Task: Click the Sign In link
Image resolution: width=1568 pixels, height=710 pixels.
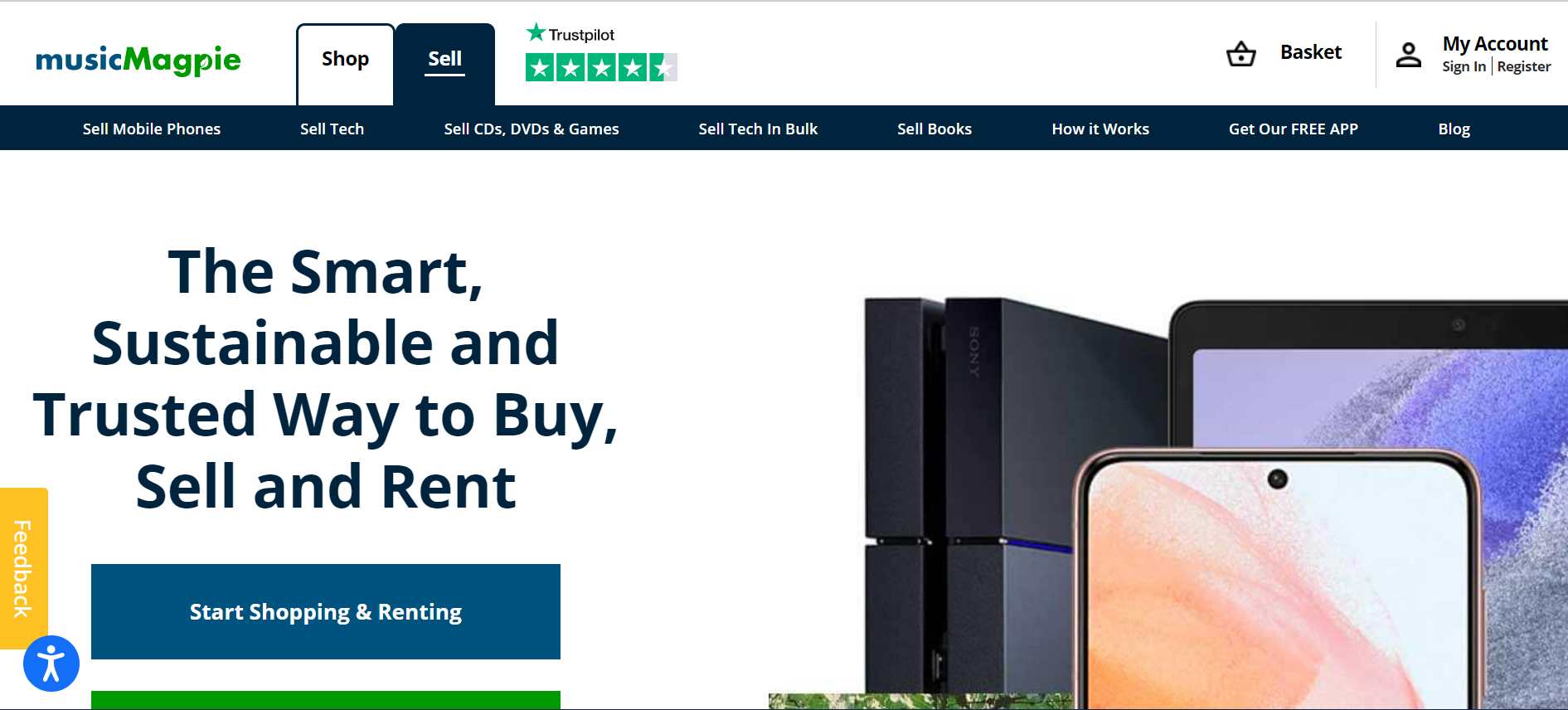Action: 1464,67
